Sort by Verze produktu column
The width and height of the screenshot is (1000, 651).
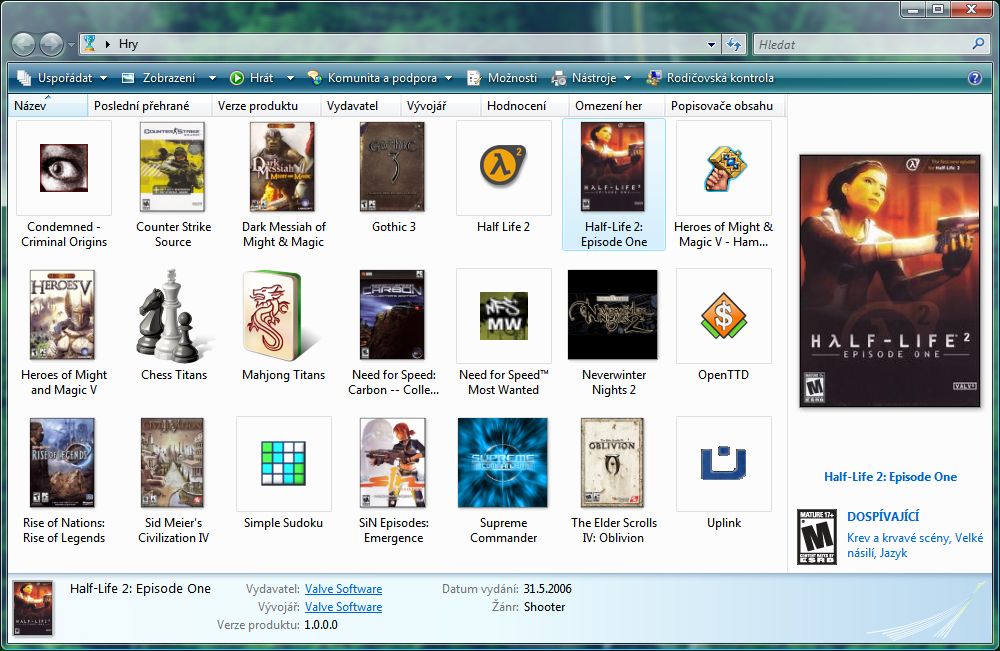coord(265,106)
